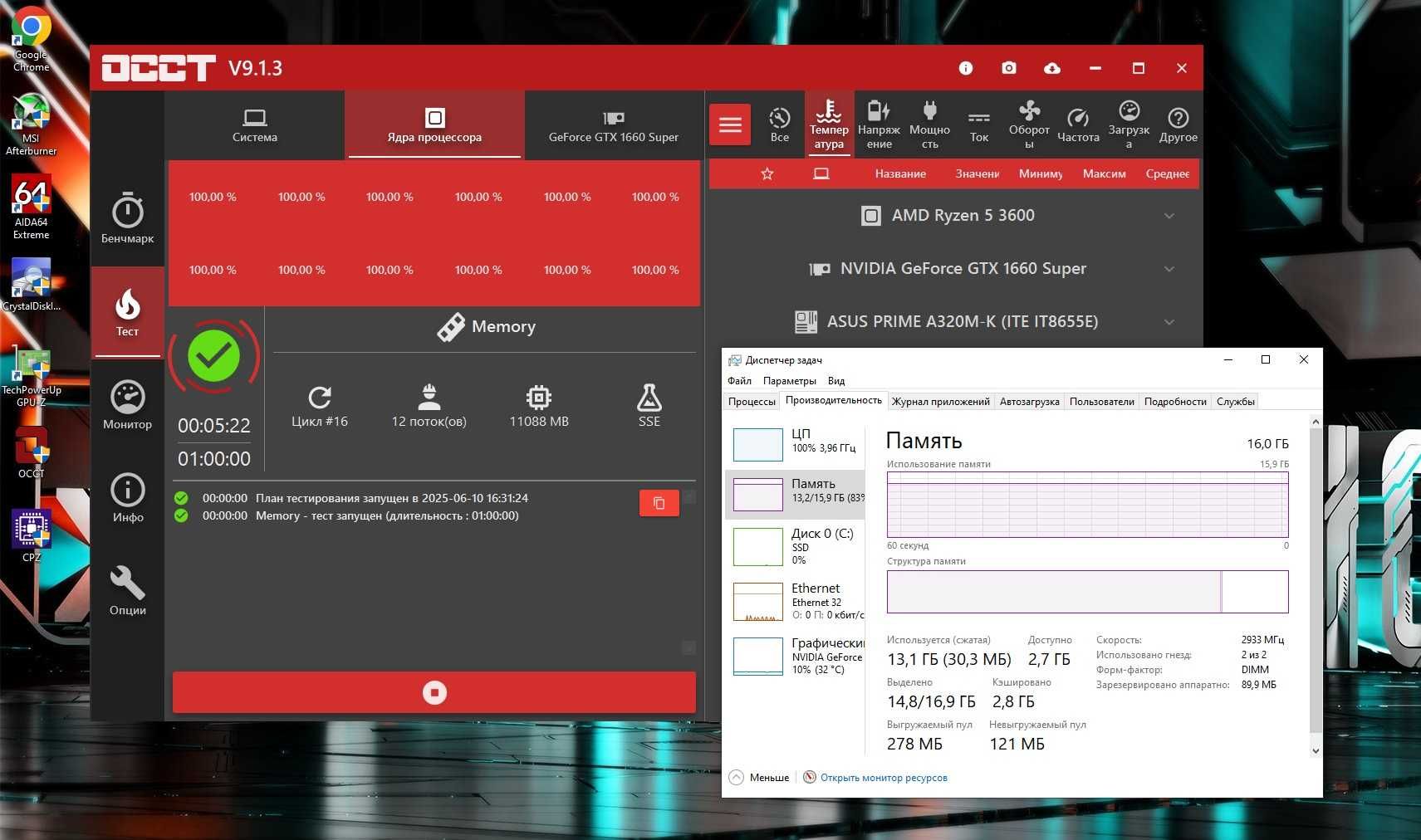Click the log panel scroll-to-bottom button
This screenshot has width=1421, height=840.
click(688, 647)
